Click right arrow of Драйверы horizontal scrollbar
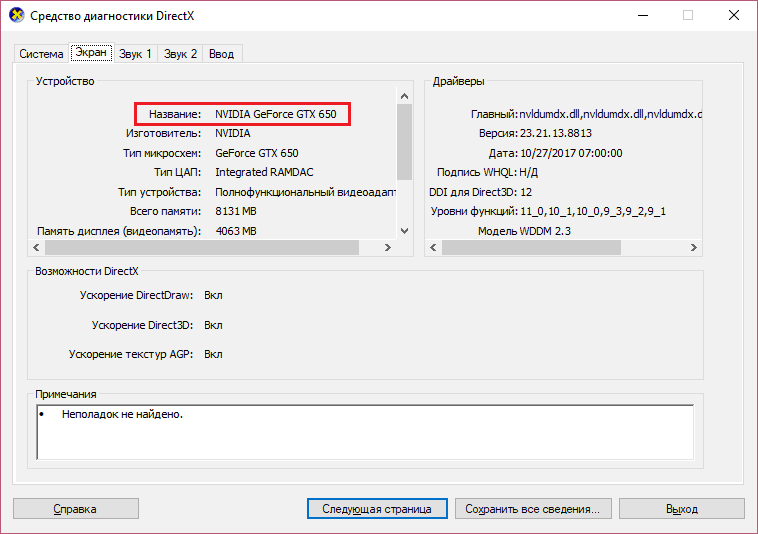The width and height of the screenshot is (758, 534). tap(694, 247)
